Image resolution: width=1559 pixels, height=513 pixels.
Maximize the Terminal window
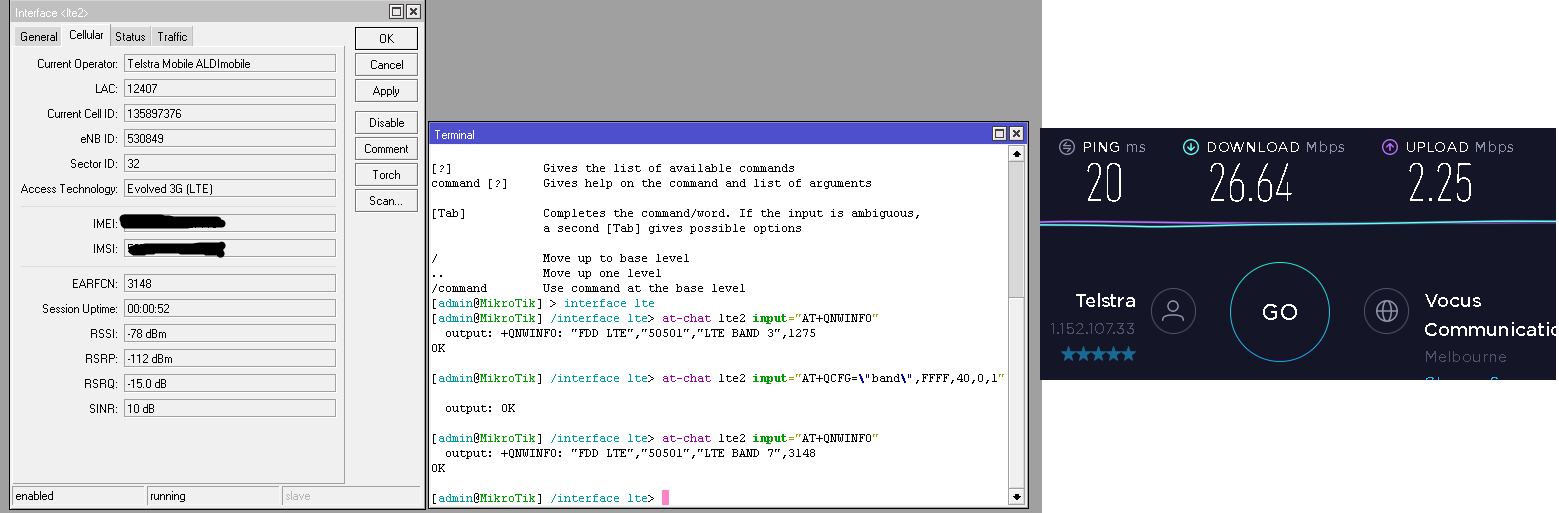1000,134
